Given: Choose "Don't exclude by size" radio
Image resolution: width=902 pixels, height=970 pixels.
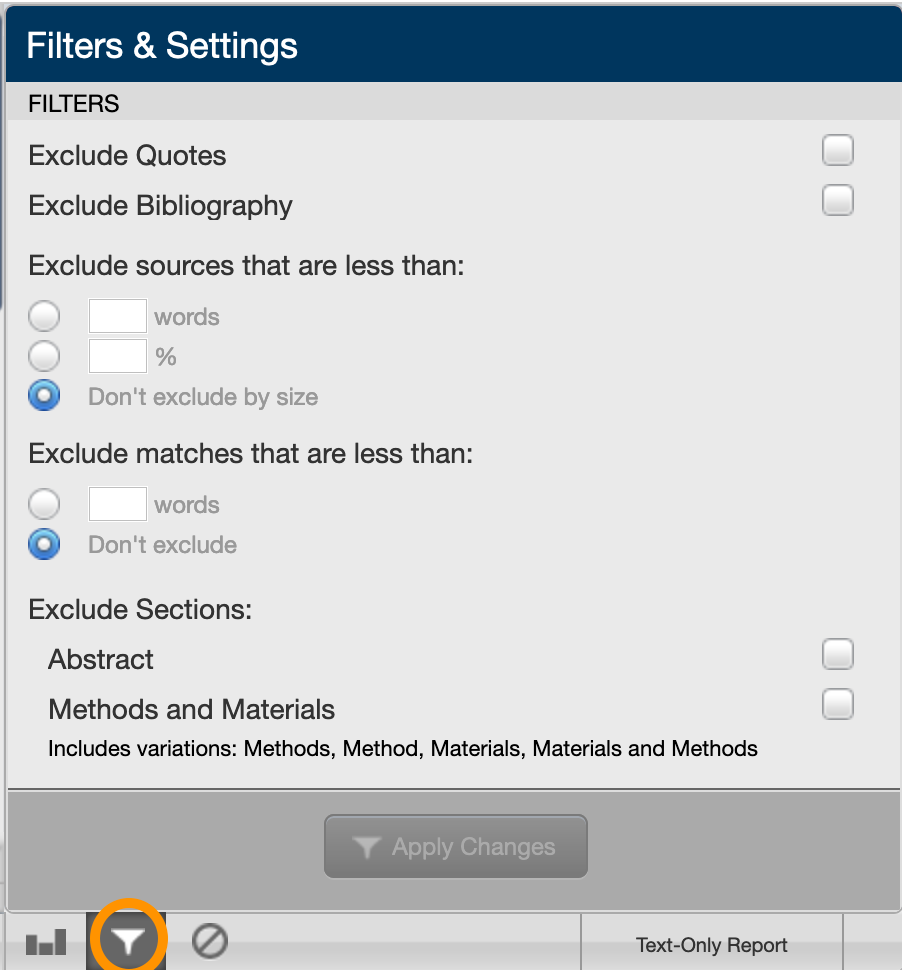Looking at the screenshot, I should pos(44,396).
